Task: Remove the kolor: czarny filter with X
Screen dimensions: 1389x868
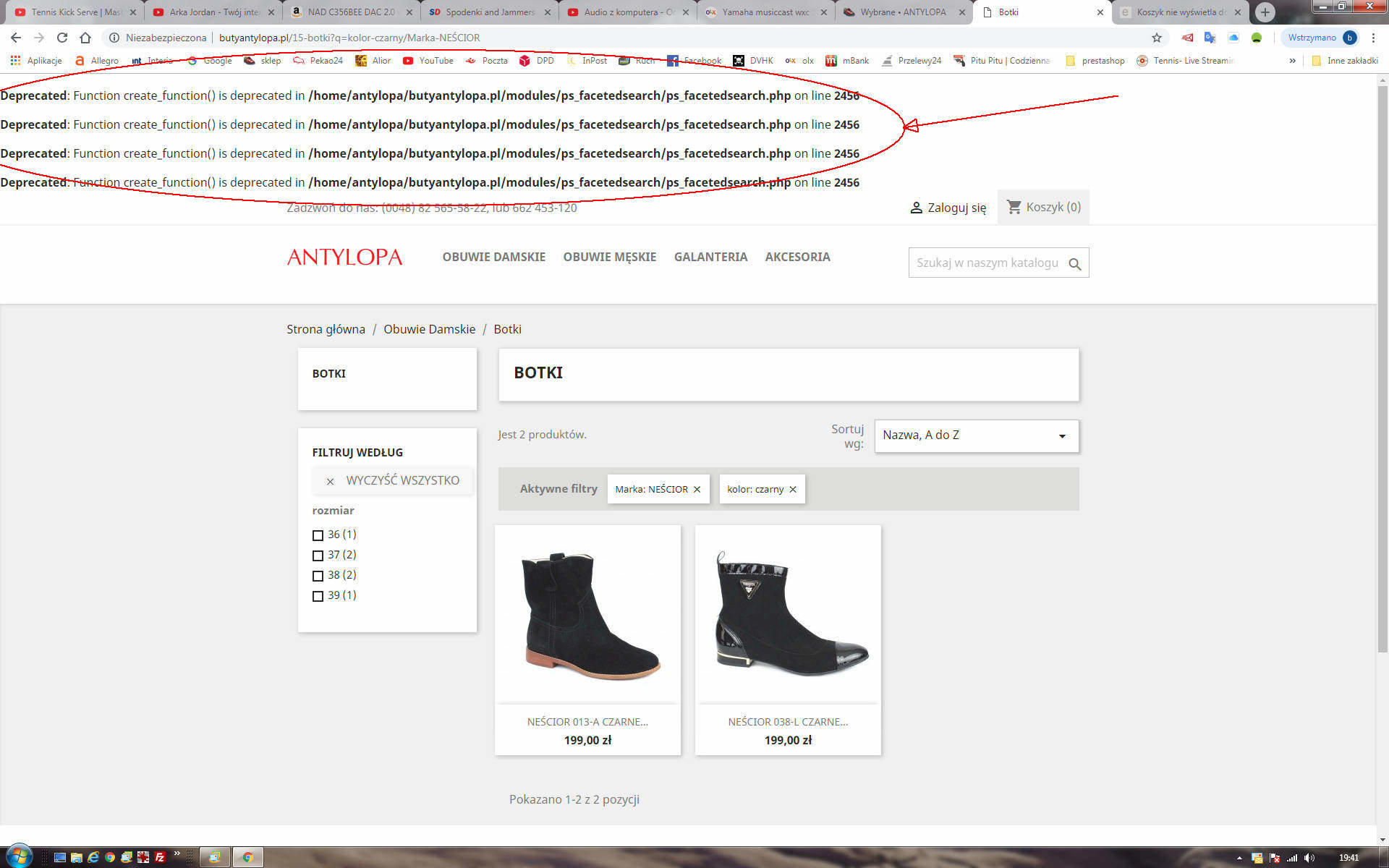Action: (x=793, y=490)
